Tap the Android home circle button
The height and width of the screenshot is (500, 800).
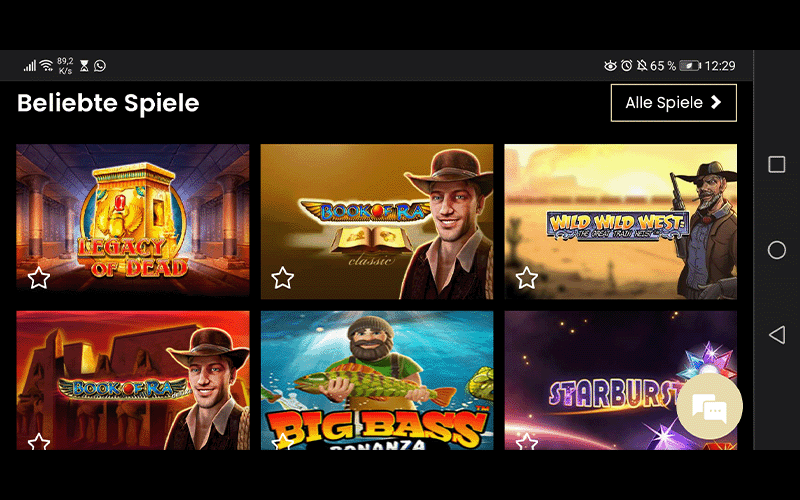pos(777,250)
